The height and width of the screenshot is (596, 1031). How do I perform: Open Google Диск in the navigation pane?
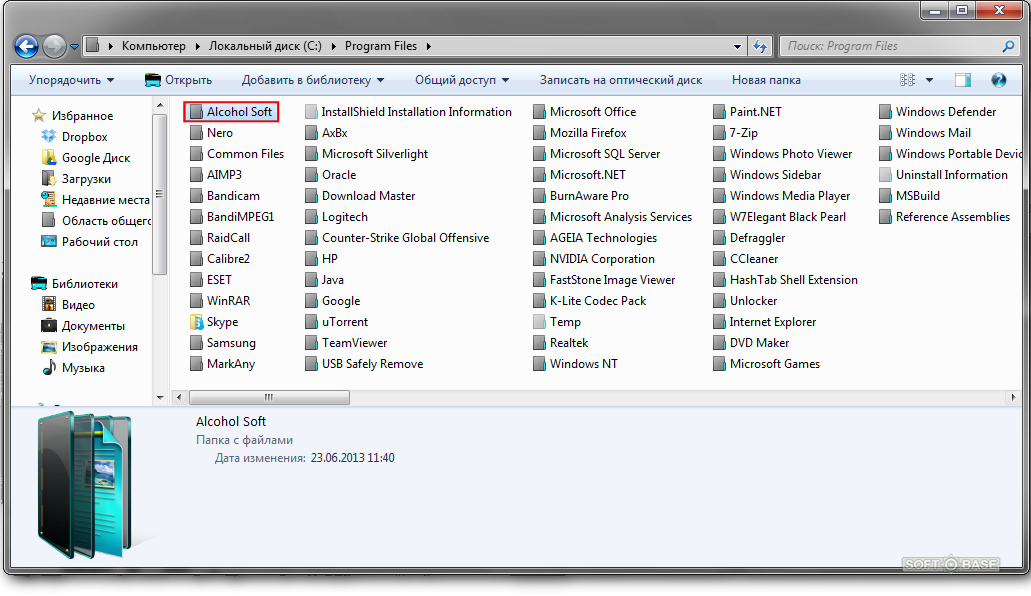coord(95,158)
